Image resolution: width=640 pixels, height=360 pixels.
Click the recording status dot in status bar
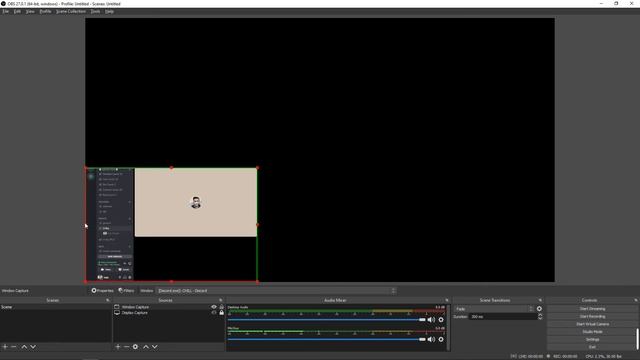pos(548,356)
